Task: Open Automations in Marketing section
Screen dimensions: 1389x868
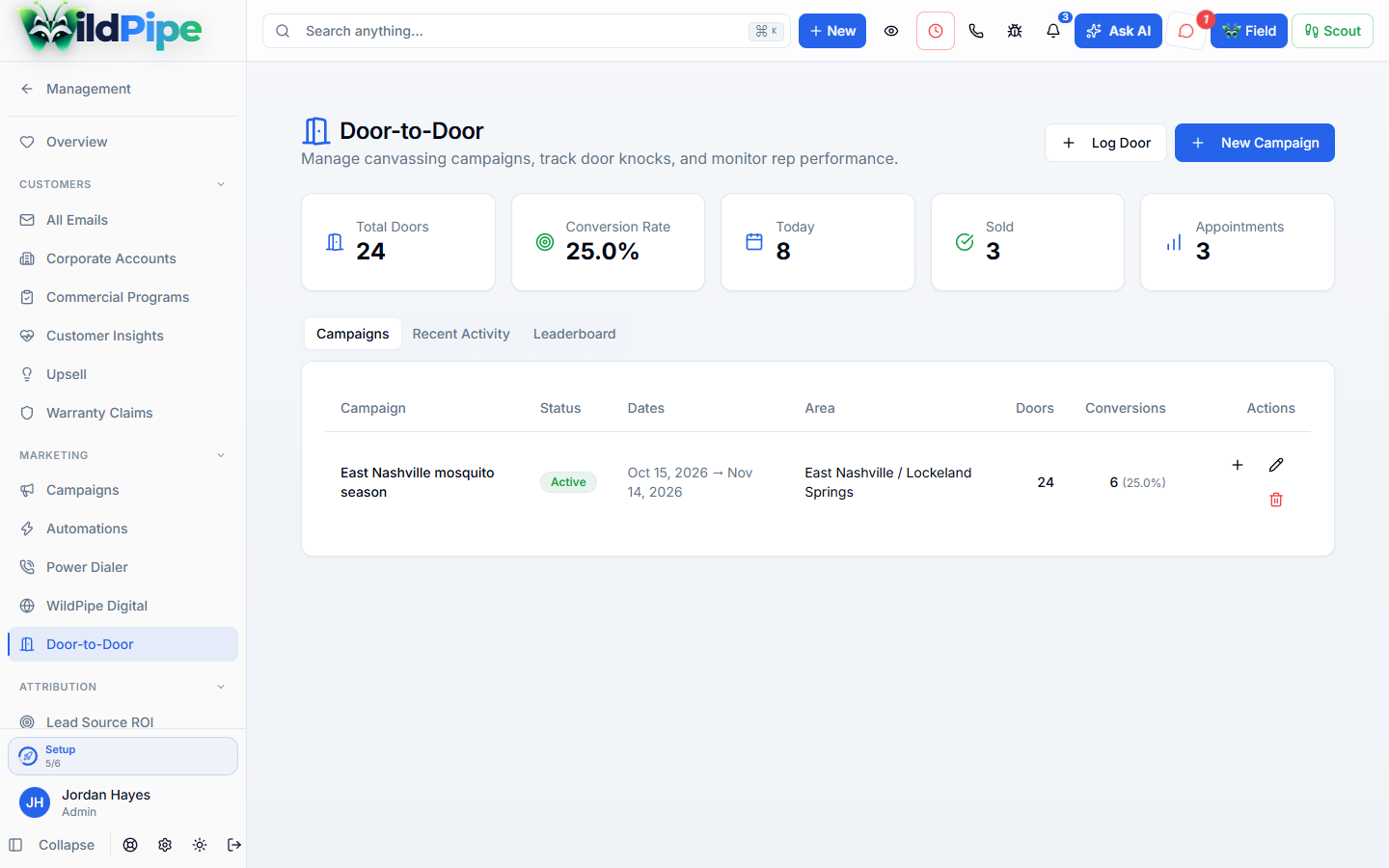Action: (x=123, y=529)
